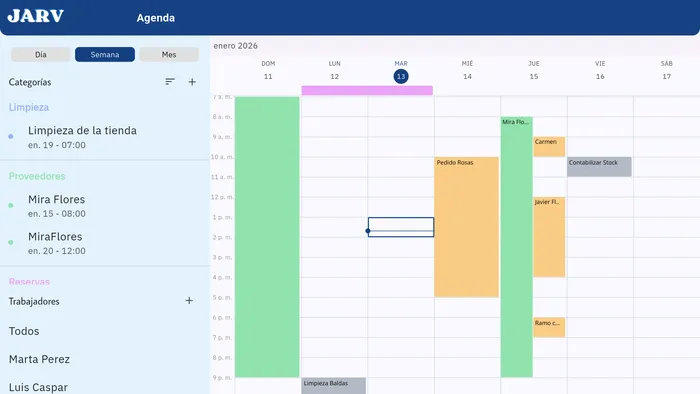Switch to Mes view

[169, 54]
